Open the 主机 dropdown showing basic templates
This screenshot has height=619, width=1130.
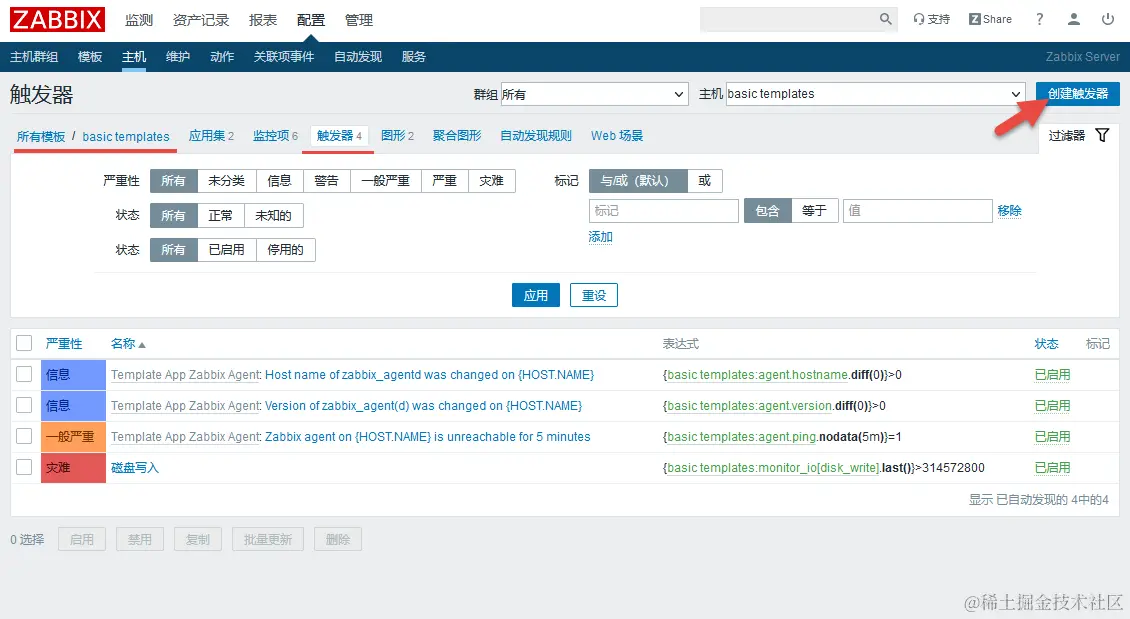tap(875, 93)
